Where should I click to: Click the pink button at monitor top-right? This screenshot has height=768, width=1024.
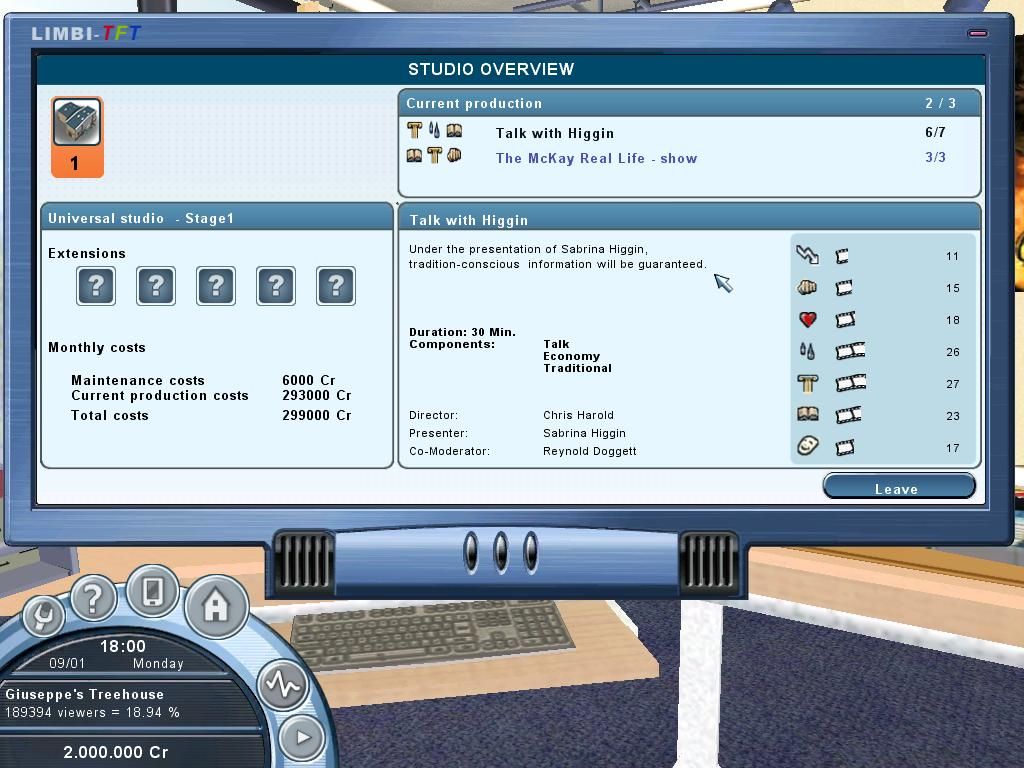(x=977, y=33)
